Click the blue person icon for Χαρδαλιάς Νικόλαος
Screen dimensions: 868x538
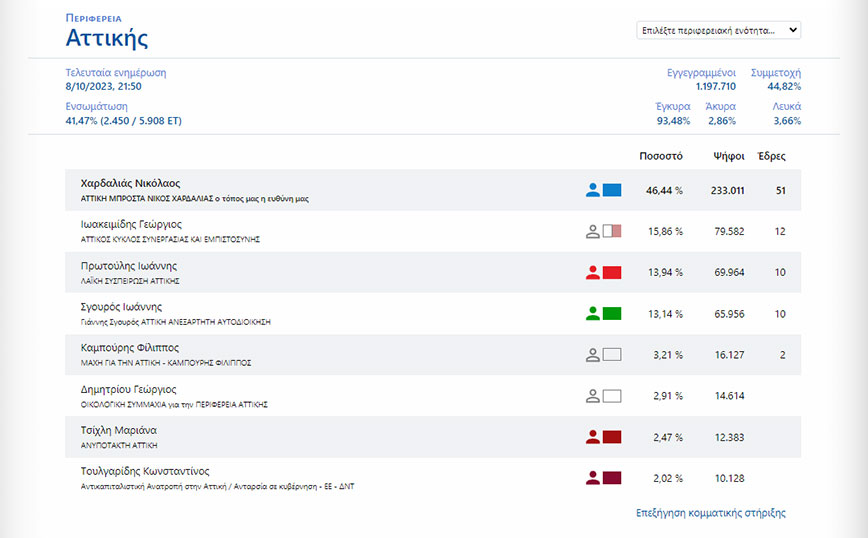(x=592, y=190)
